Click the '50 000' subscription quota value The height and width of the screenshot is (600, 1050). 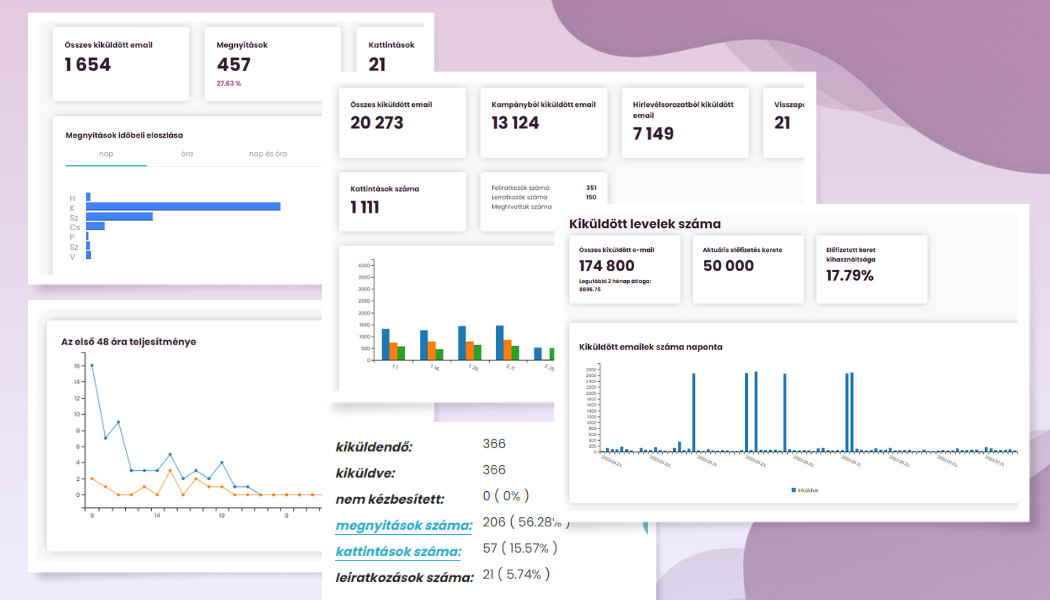click(729, 266)
